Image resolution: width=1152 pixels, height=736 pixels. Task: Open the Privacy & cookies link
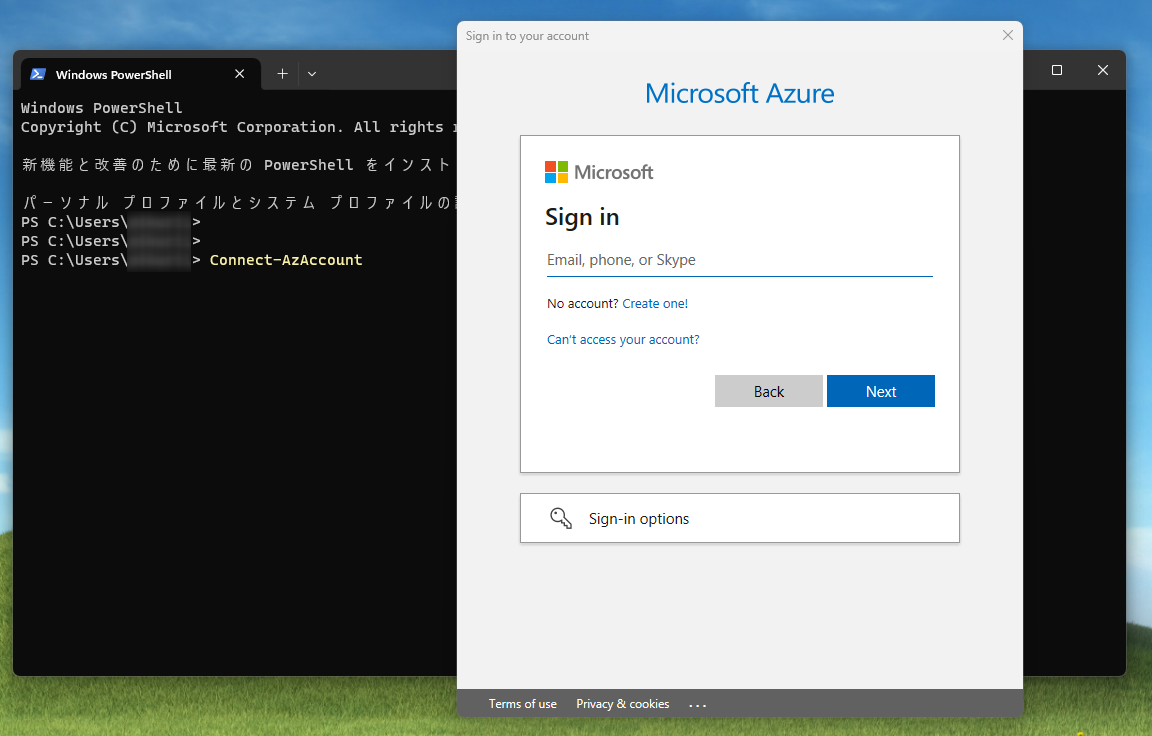point(622,704)
